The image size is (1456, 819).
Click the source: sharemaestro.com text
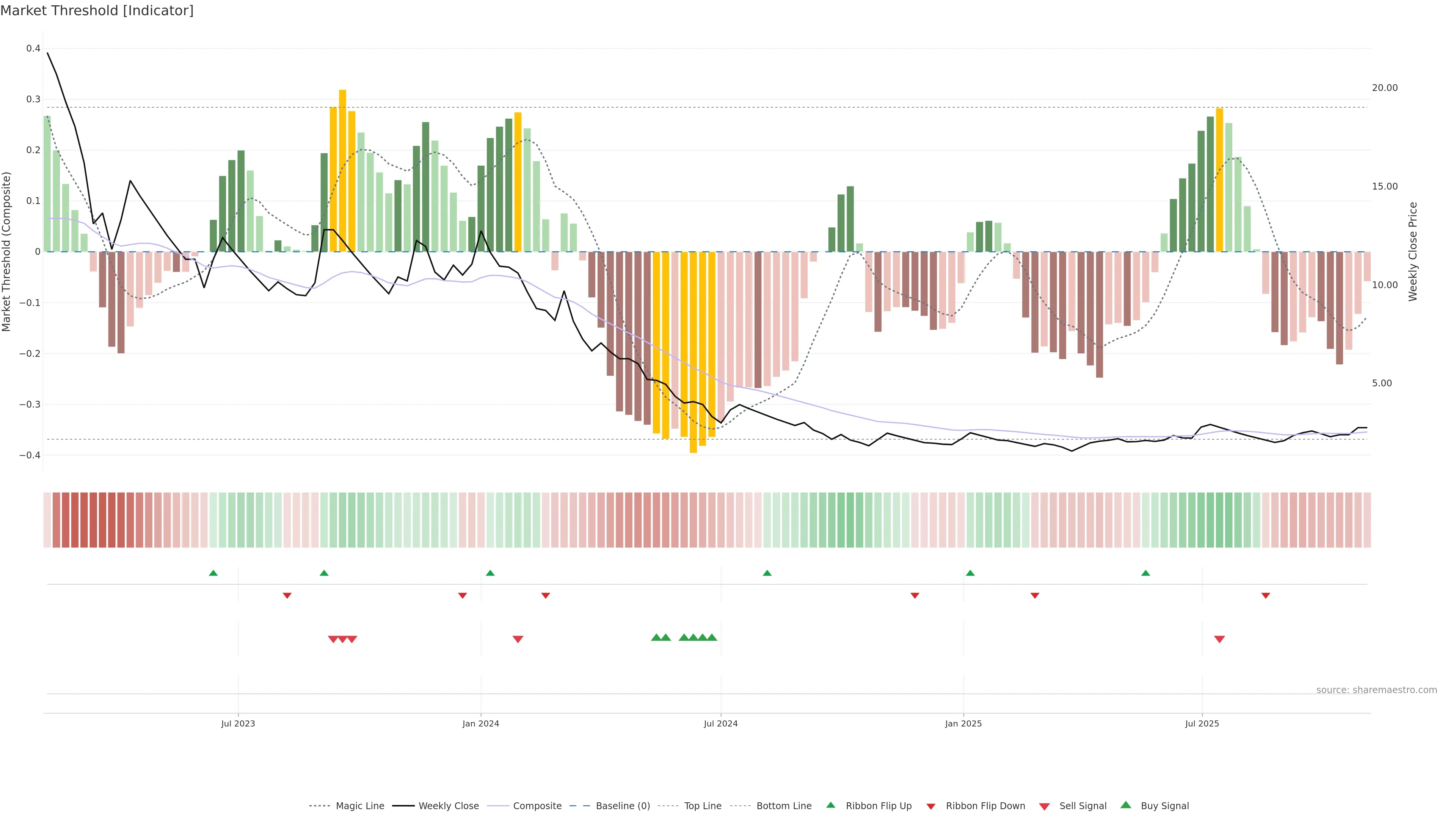click(1376, 690)
